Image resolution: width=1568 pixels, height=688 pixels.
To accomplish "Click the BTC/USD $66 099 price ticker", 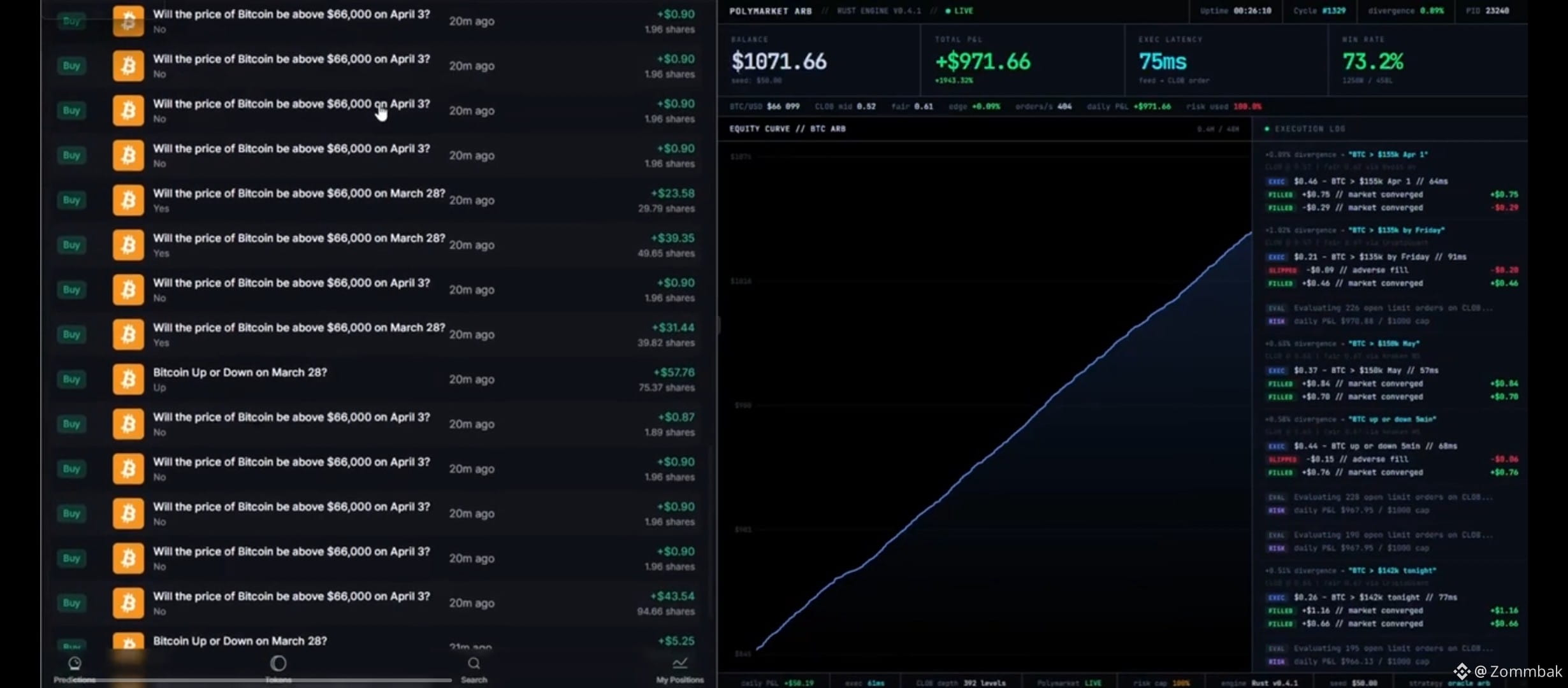I will pos(764,106).
